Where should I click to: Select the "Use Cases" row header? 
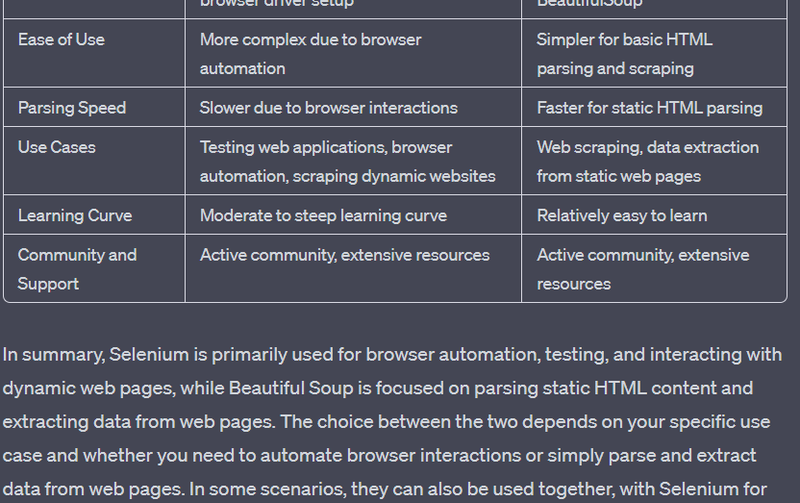click(x=57, y=147)
